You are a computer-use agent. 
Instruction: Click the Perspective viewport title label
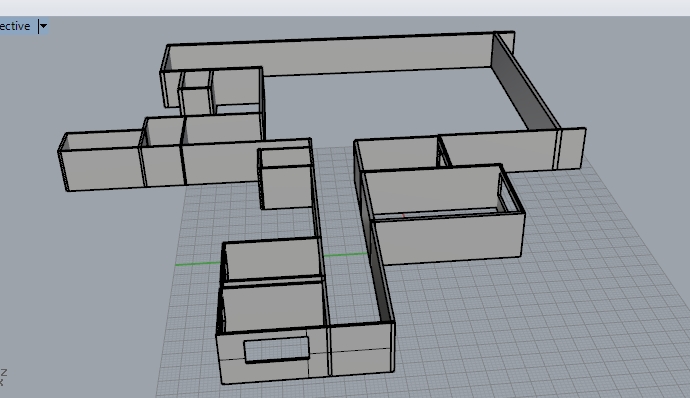[15, 26]
